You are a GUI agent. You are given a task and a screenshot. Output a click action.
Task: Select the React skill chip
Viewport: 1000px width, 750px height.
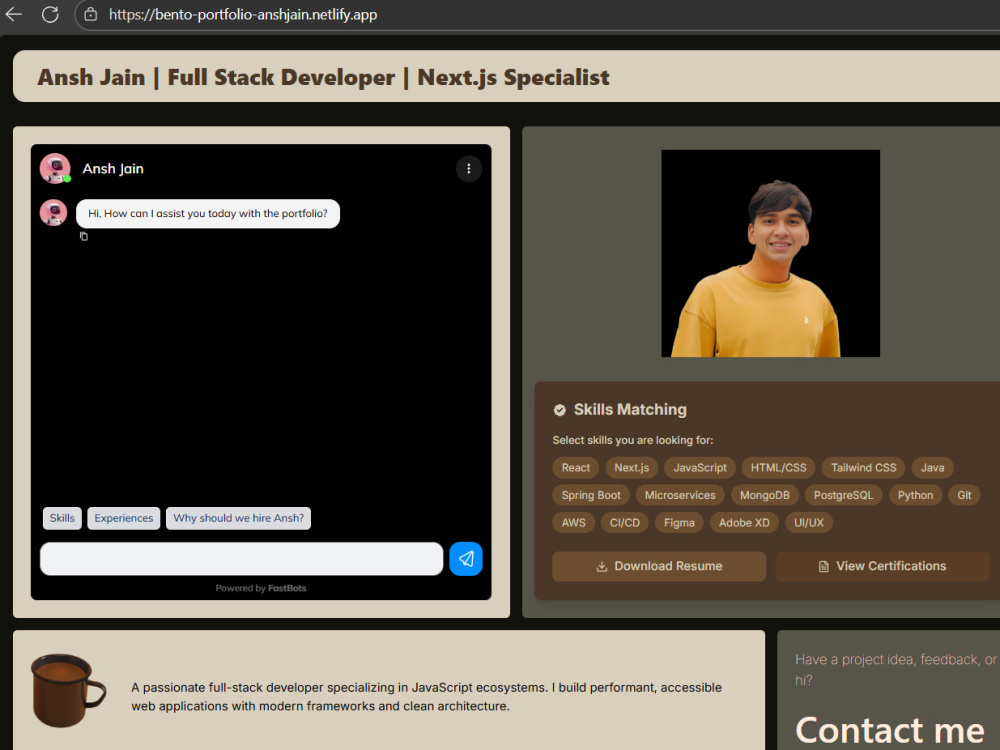(x=575, y=467)
